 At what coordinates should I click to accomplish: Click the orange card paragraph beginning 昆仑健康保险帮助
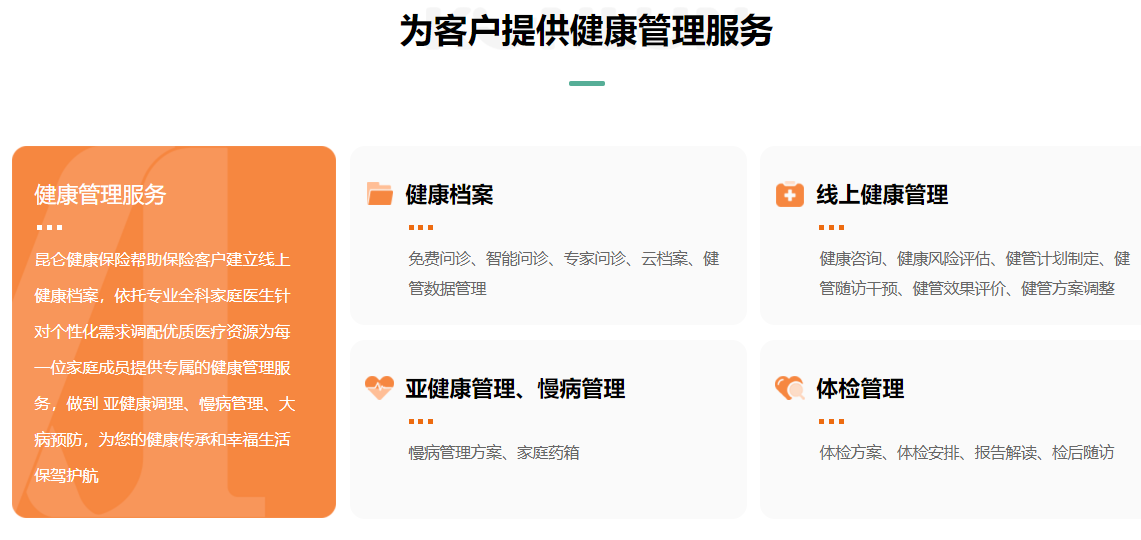point(164,368)
